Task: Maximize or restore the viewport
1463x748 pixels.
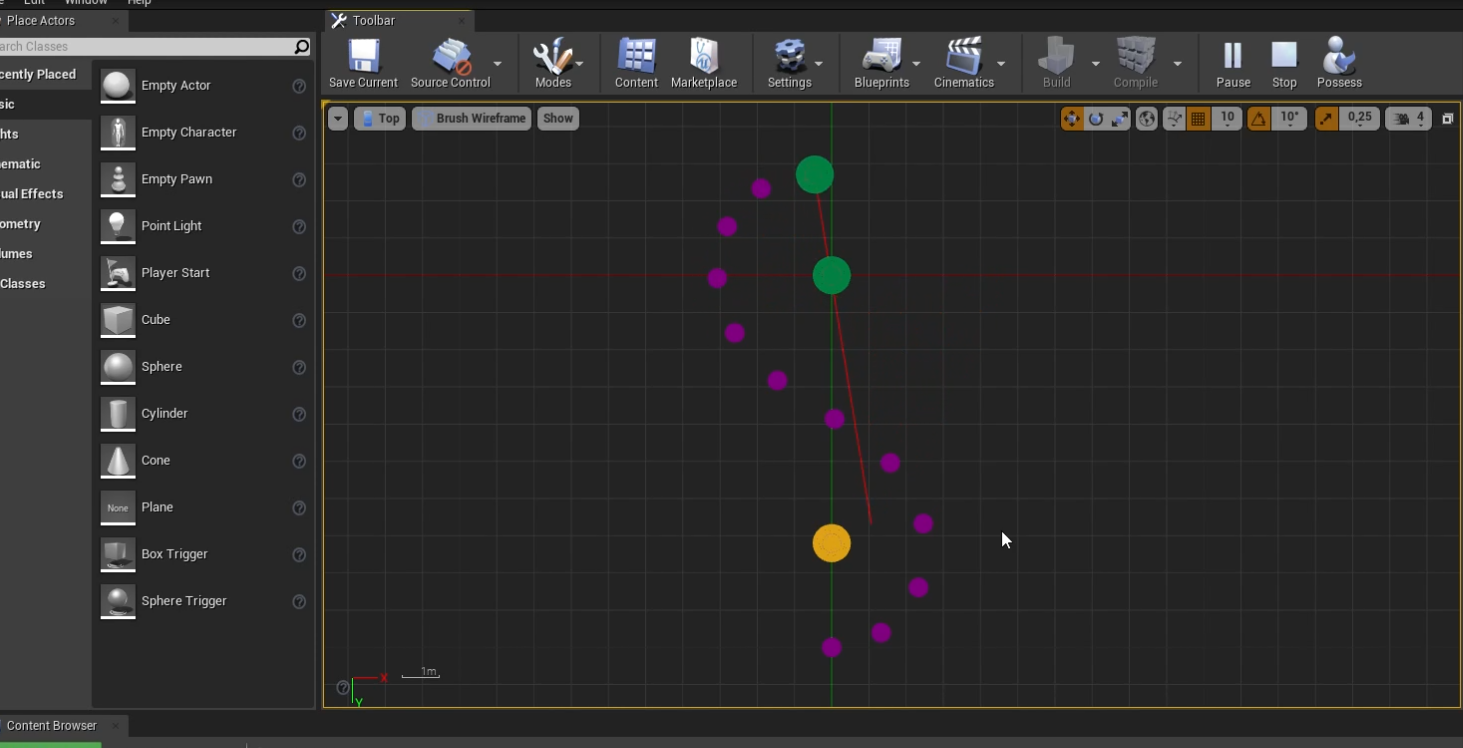Action: coord(1447,119)
